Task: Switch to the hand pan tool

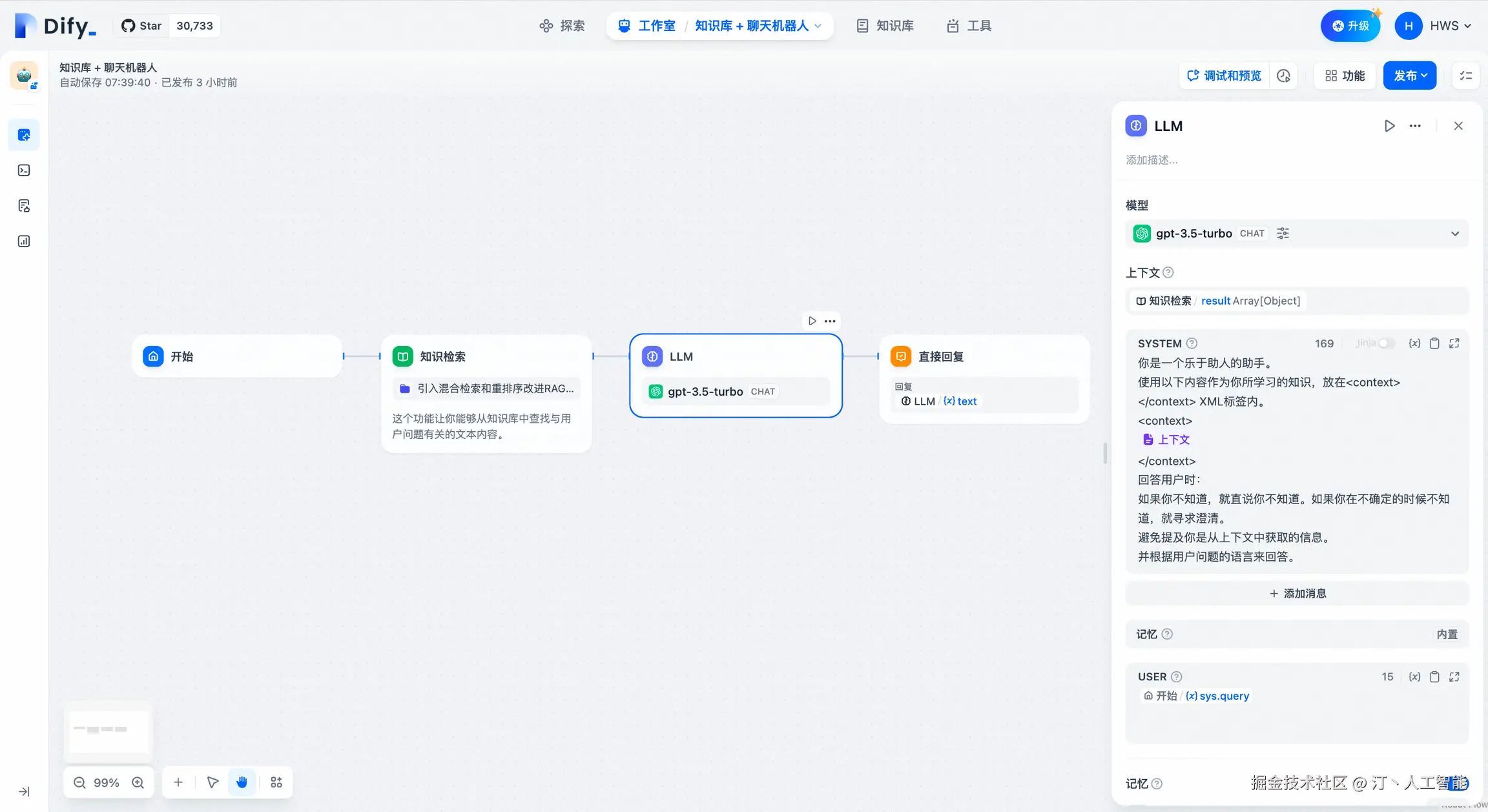Action: pos(242,782)
